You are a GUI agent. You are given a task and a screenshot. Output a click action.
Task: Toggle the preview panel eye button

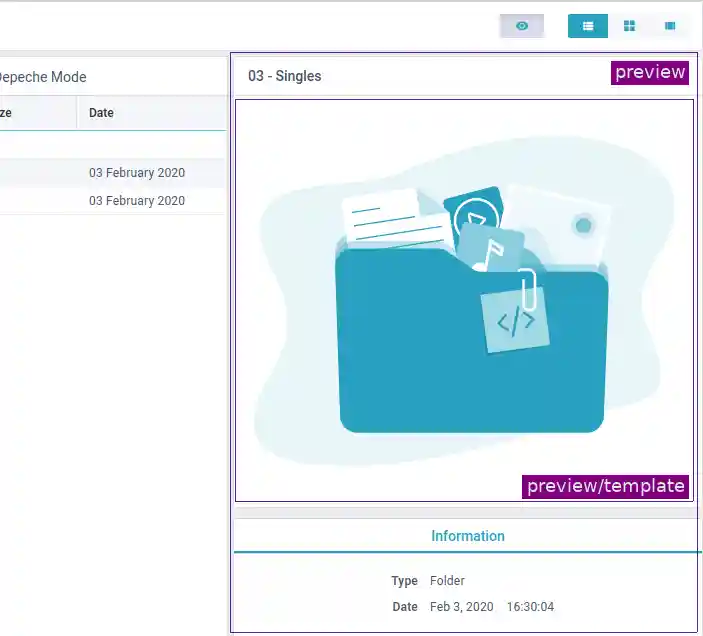tap(522, 26)
